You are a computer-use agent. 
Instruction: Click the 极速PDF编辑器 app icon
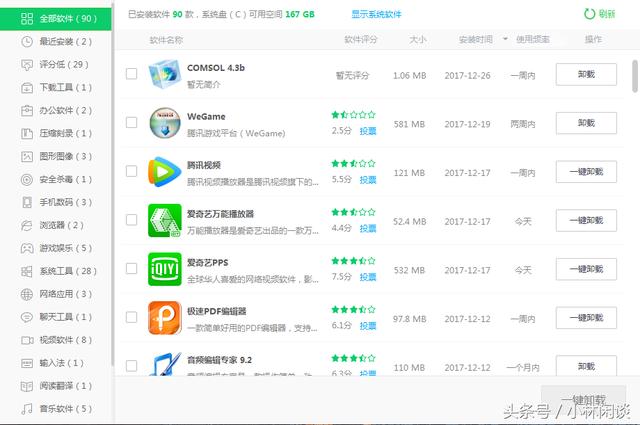point(164,318)
